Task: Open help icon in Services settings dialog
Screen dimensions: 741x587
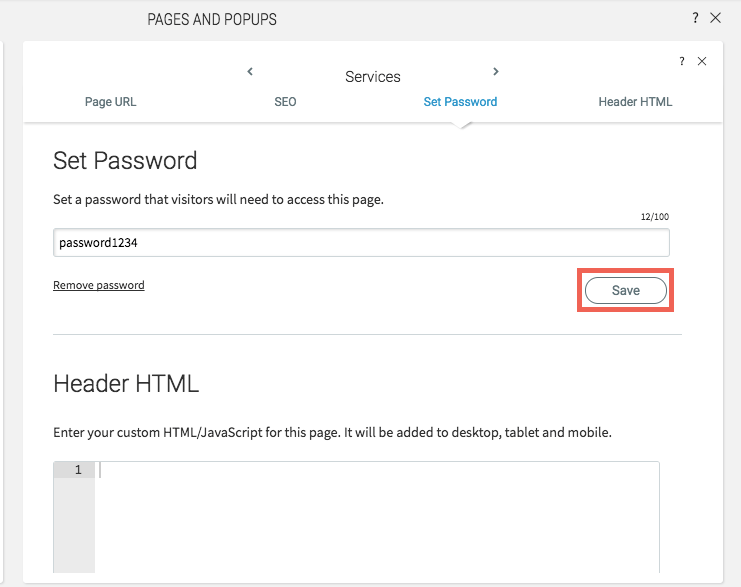Action: 681,61
